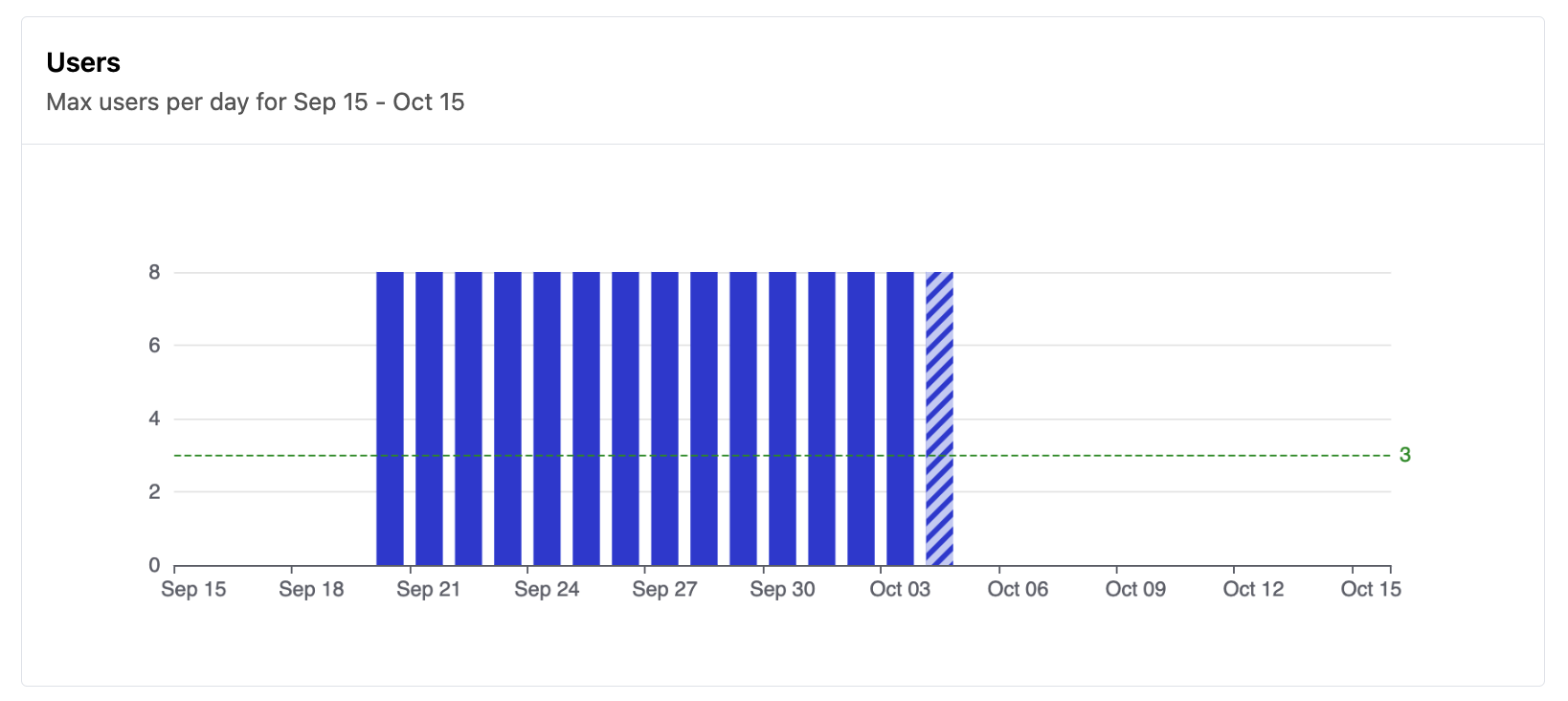Click the y-axis value 8
Image resolution: width=1568 pixels, height=701 pixels.
point(154,272)
